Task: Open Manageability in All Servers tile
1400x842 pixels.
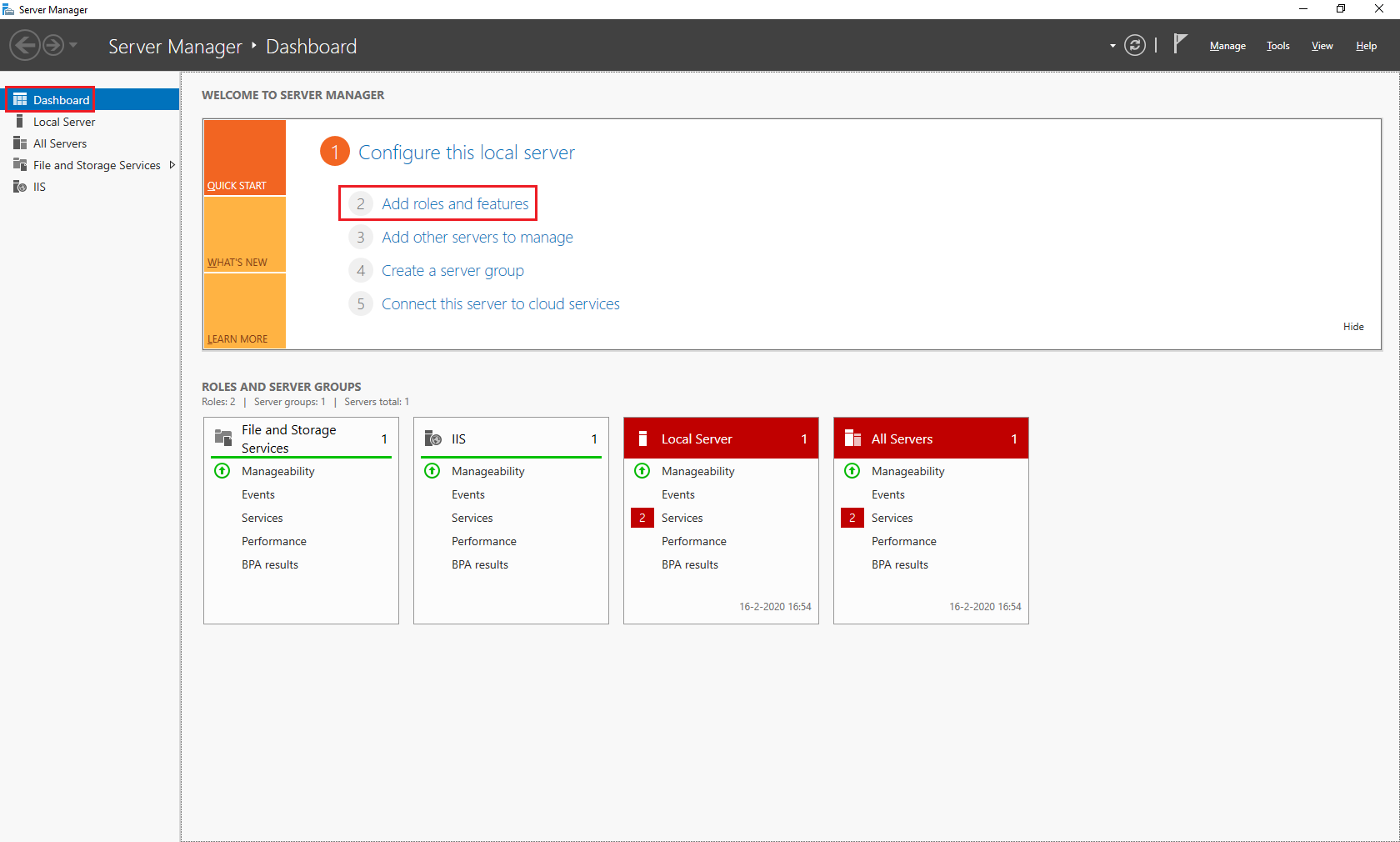Action: pyautogui.click(x=908, y=471)
